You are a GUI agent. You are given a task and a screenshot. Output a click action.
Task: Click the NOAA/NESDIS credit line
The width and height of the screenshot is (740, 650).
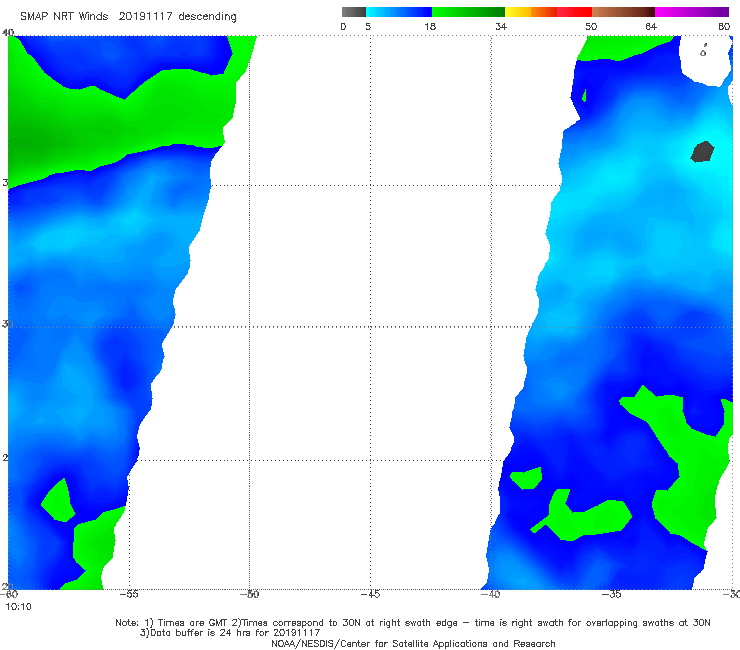pyautogui.click(x=413, y=644)
